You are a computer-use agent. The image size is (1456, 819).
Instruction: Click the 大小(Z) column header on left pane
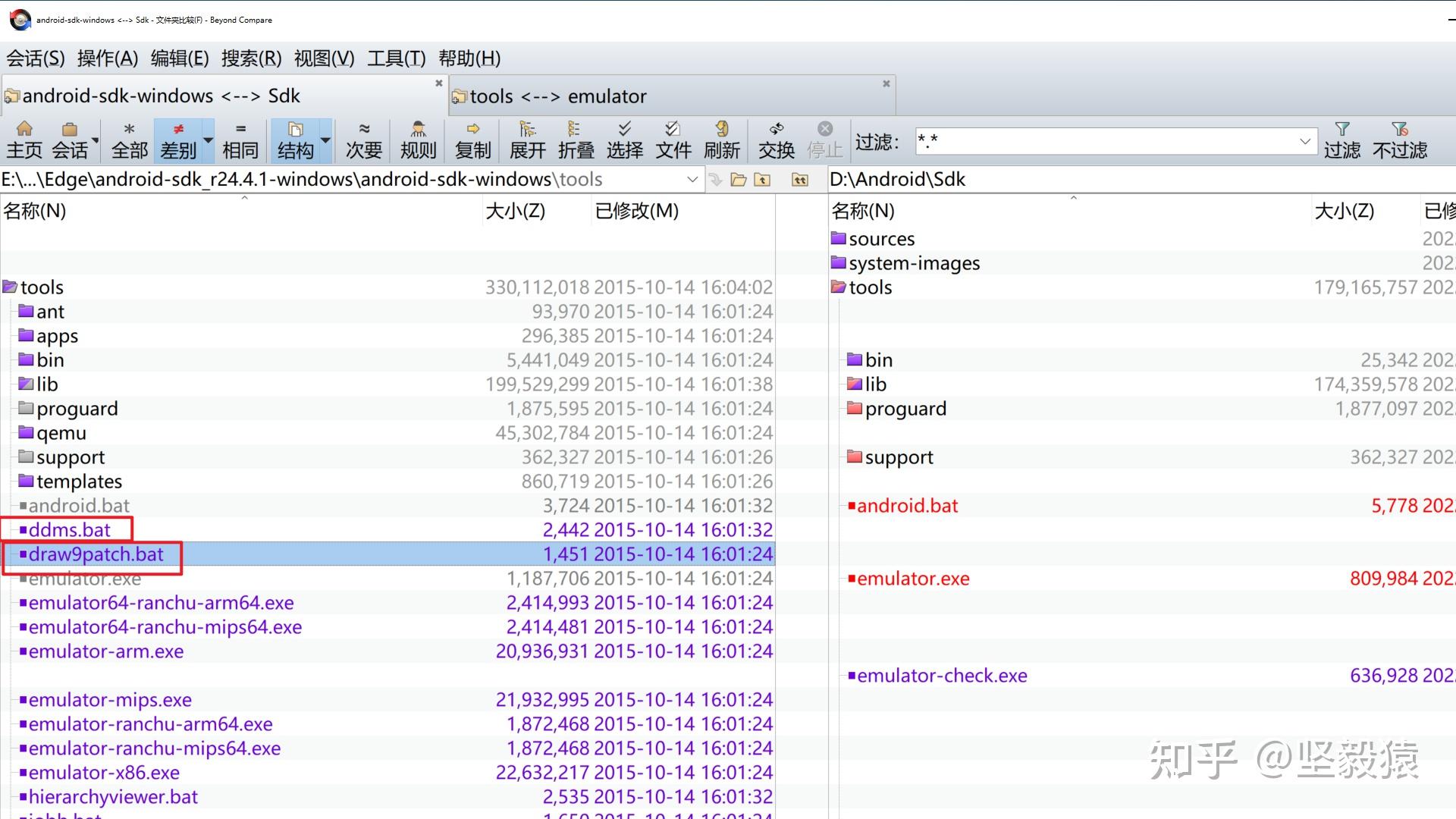(x=515, y=211)
